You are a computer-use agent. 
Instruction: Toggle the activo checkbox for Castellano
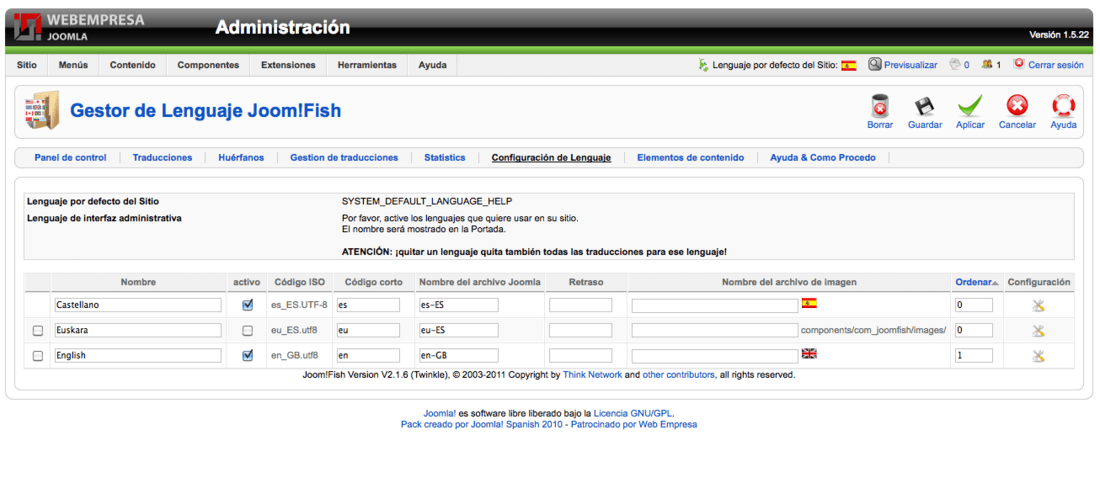click(x=247, y=305)
